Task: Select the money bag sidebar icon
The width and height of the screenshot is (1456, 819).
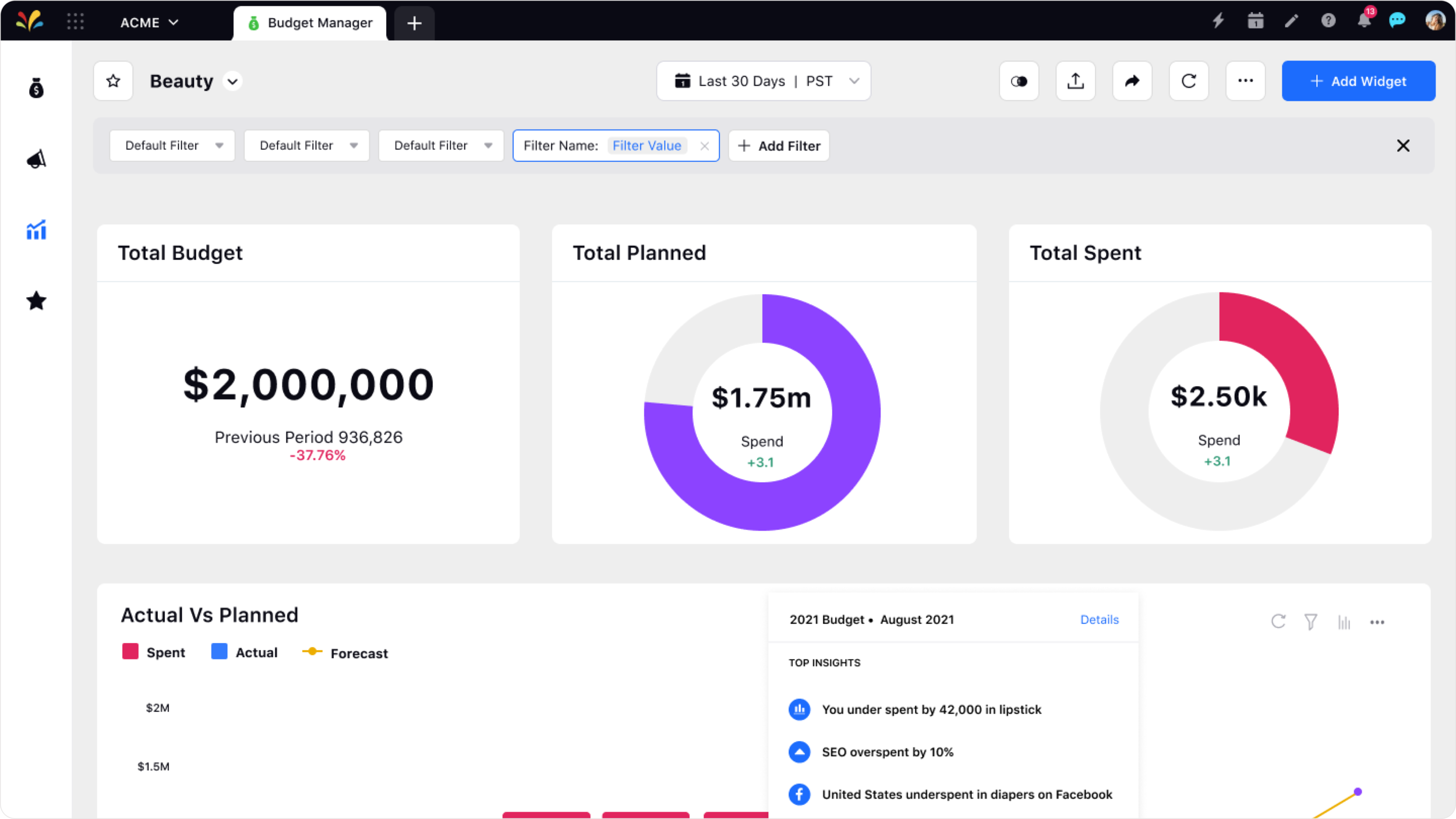Action: tap(36, 88)
